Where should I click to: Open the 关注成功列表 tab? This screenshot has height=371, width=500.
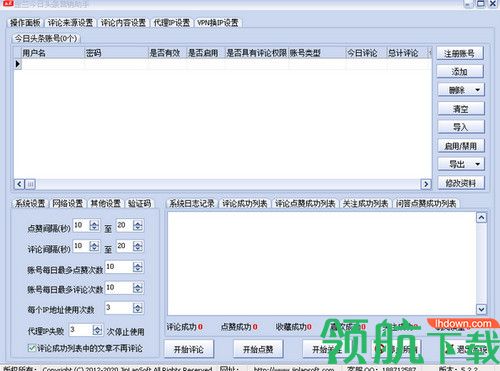(366, 203)
